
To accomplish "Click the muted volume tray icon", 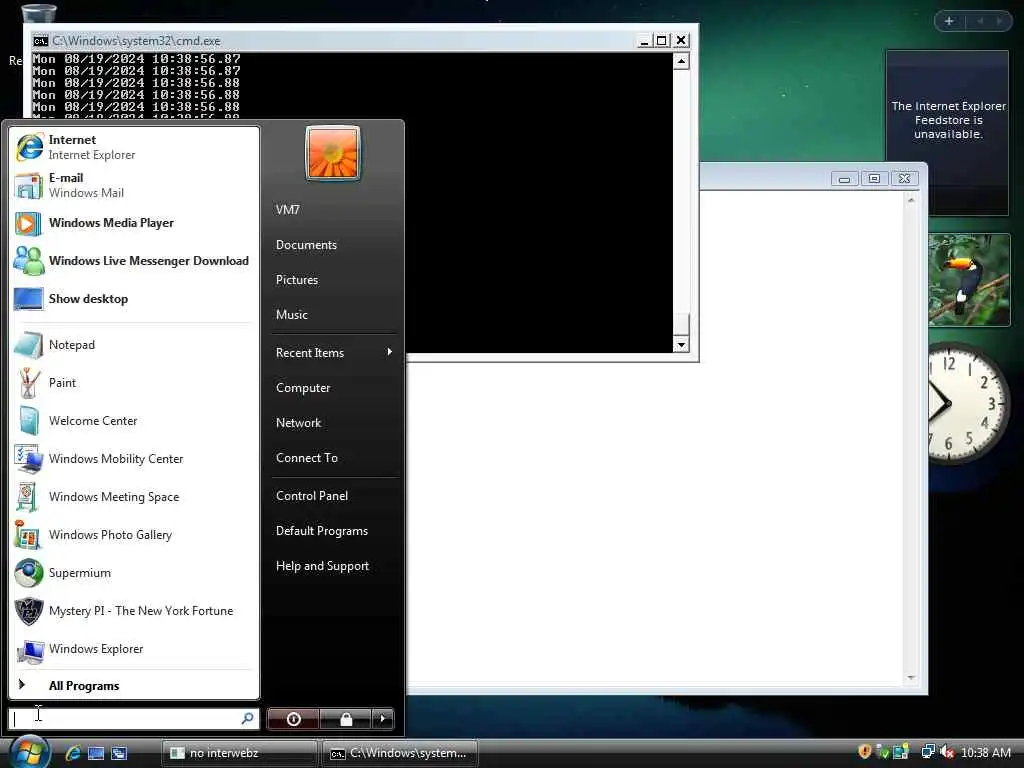I will [x=947, y=752].
